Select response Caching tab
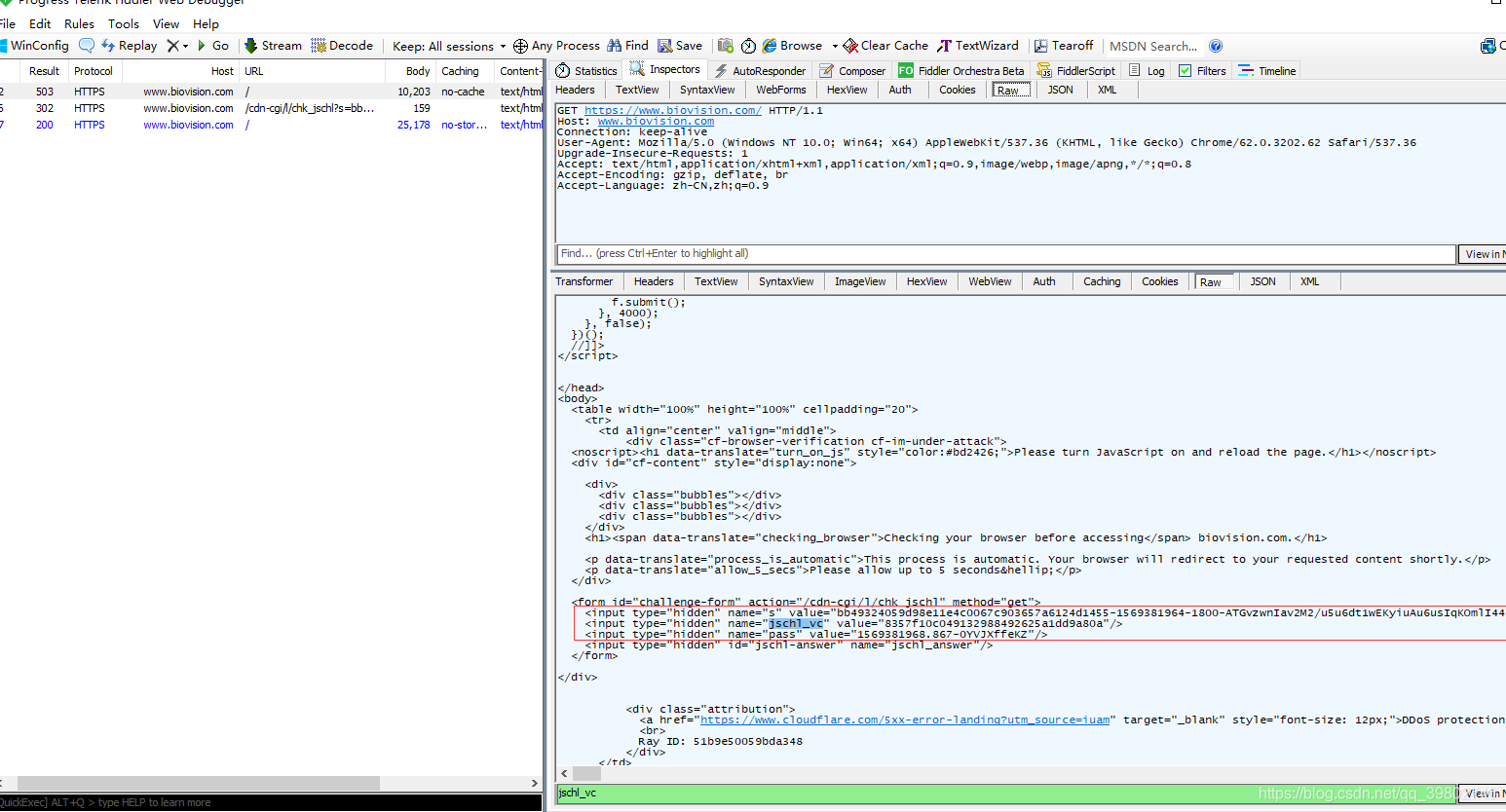This screenshot has height=812, width=1506. pyautogui.click(x=1102, y=281)
